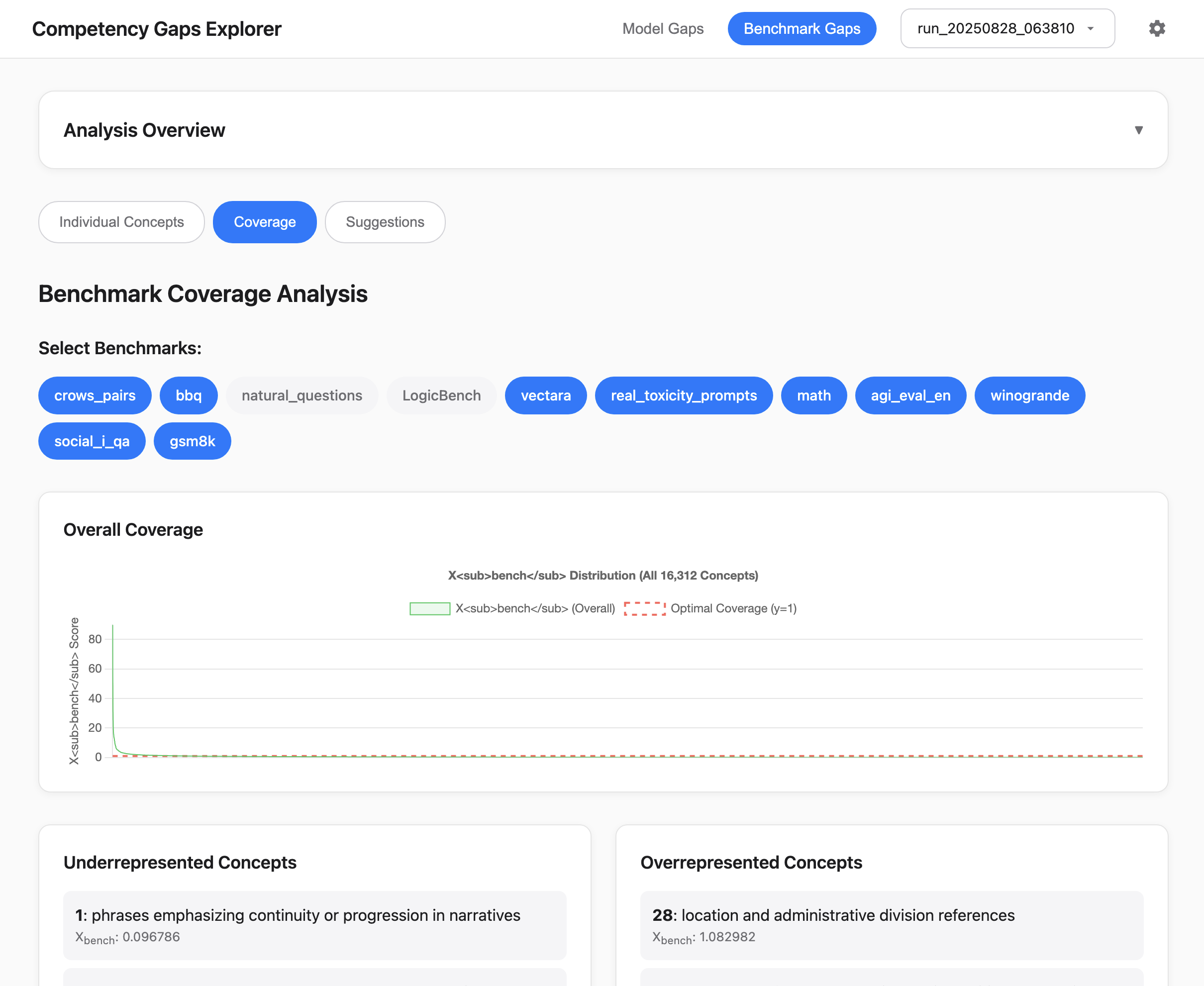Open the run_20250828_063810 dropdown
Screen dimensions: 1204x986
(995, 28)
